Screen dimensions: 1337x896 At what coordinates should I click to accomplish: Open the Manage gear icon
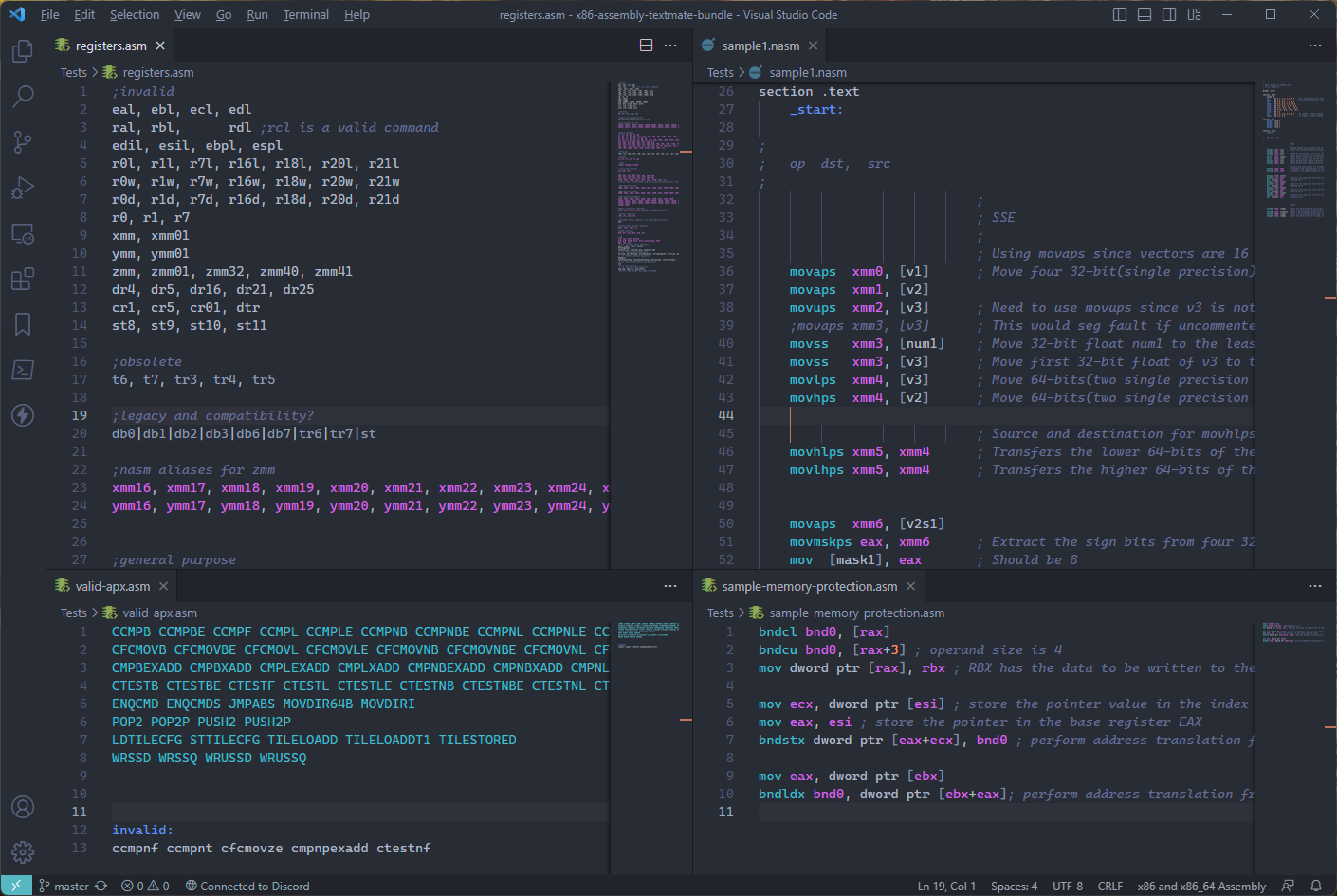[x=23, y=852]
